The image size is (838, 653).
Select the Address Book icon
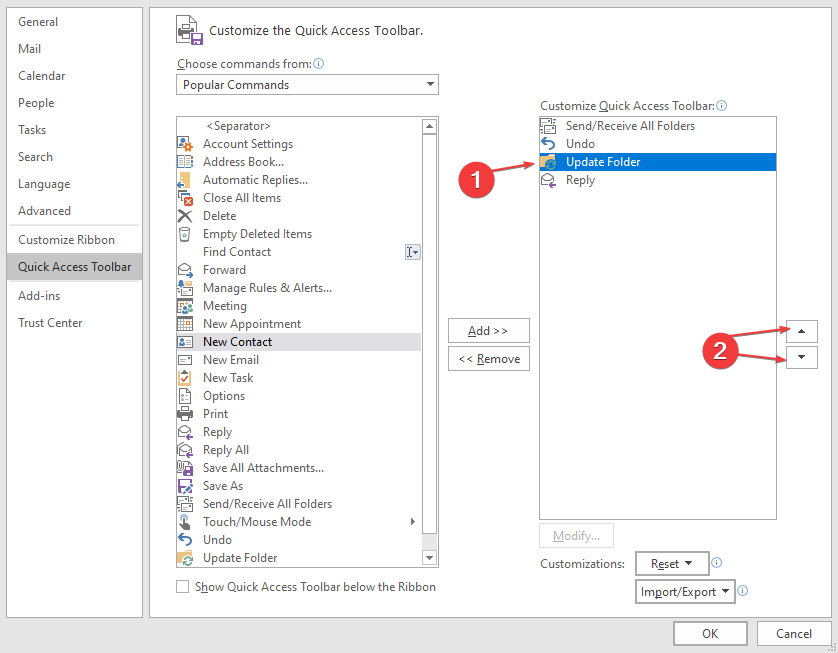[185, 161]
